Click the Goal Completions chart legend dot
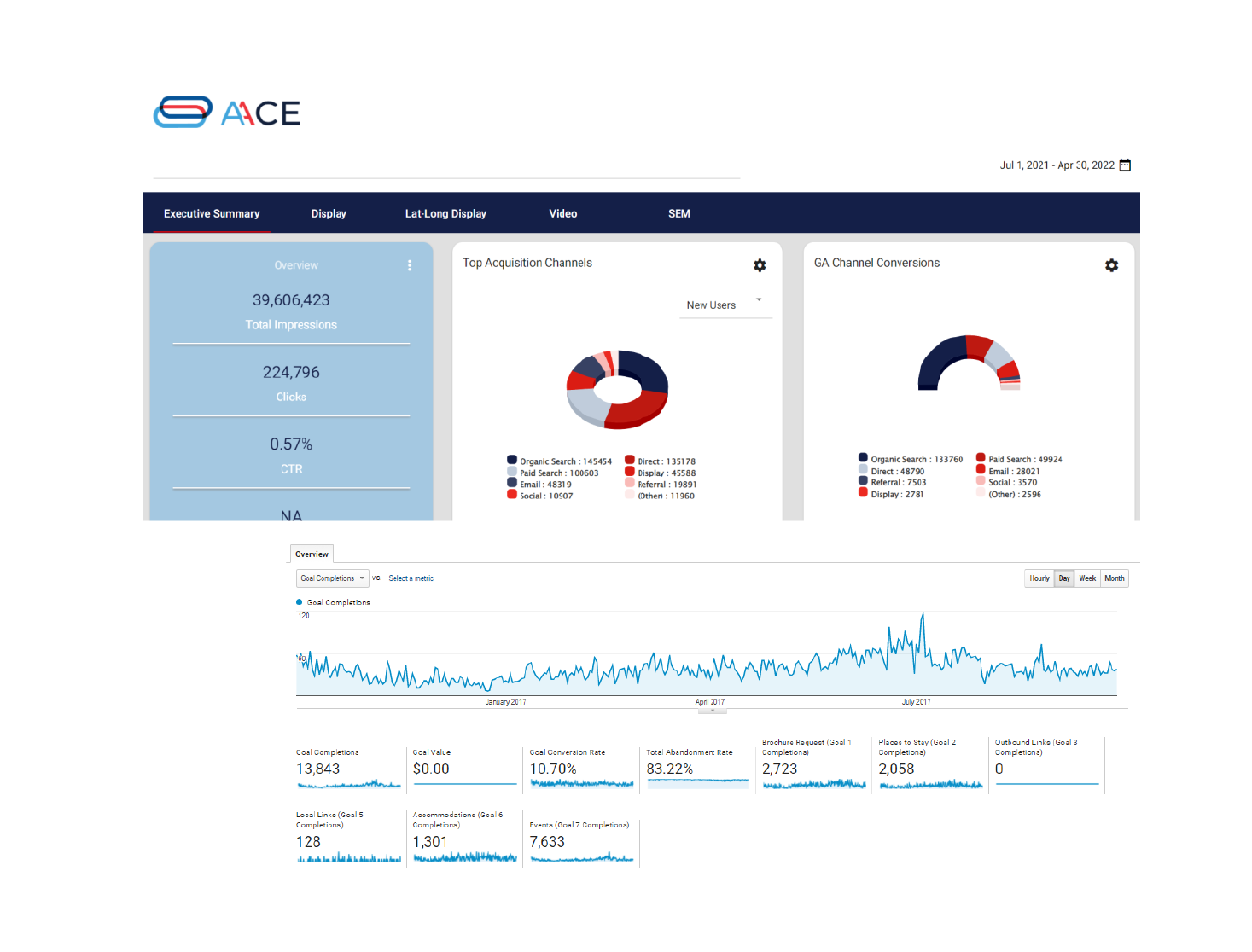This screenshot has width=1252, height=952. (300, 602)
